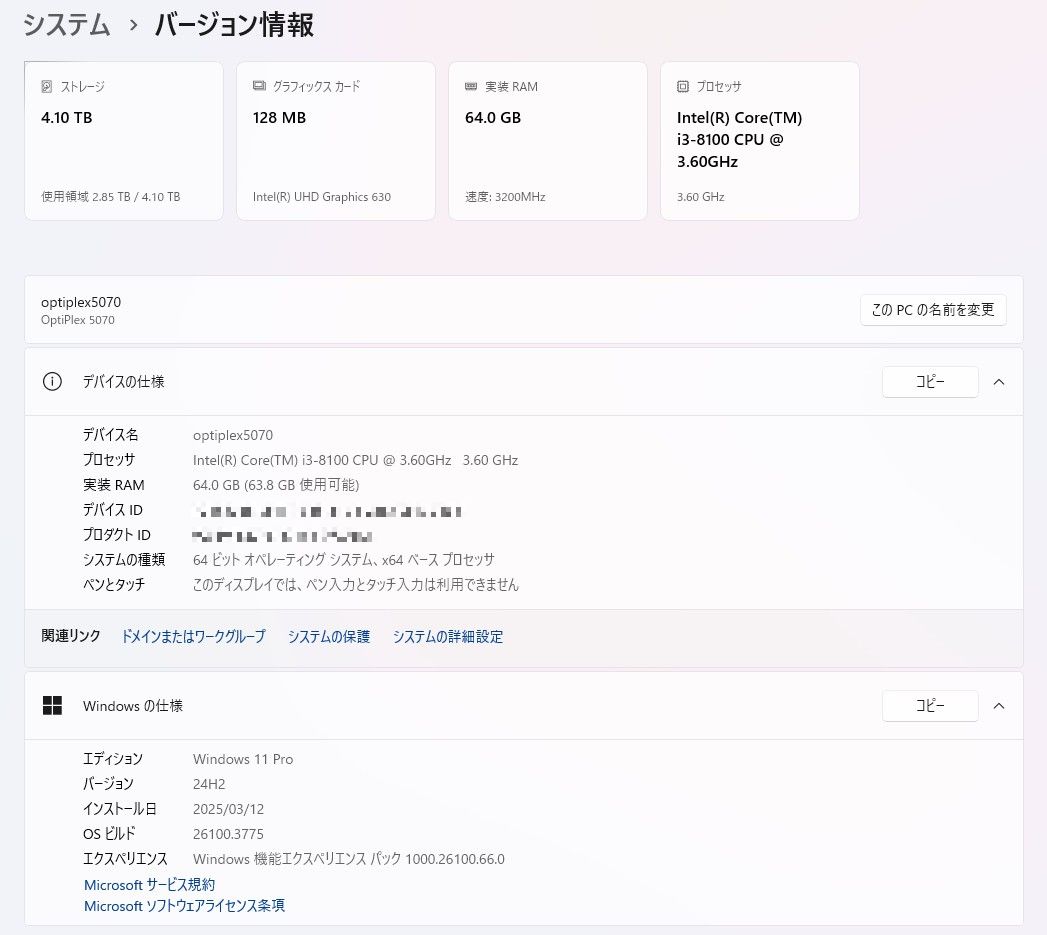The width and height of the screenshot is (1047, 935).
Task: Open システムの保護 link
Action: click(329, 636)
